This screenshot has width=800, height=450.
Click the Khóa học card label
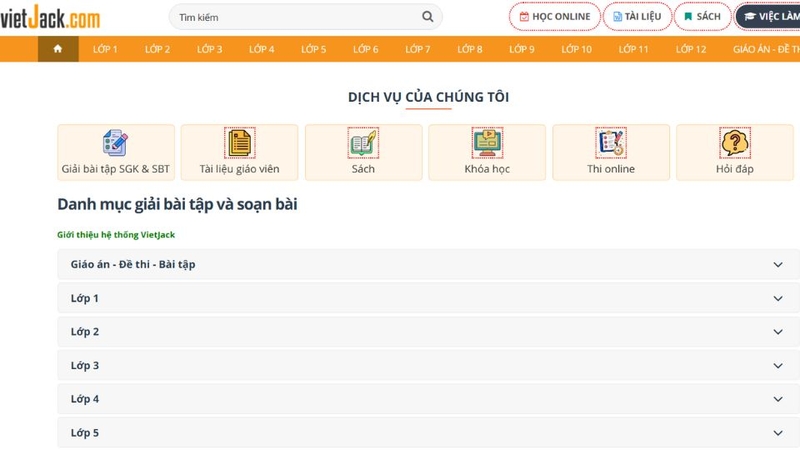tap(487, 169)
